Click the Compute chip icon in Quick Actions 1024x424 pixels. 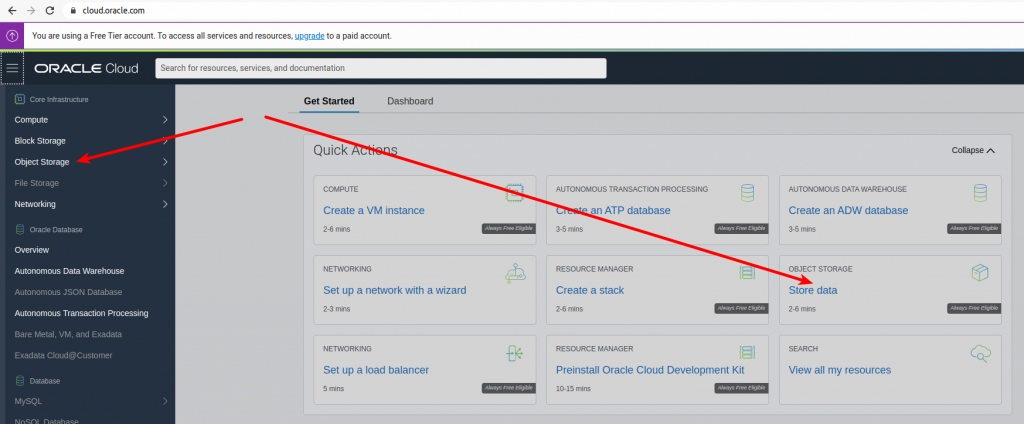pos(515,193)
